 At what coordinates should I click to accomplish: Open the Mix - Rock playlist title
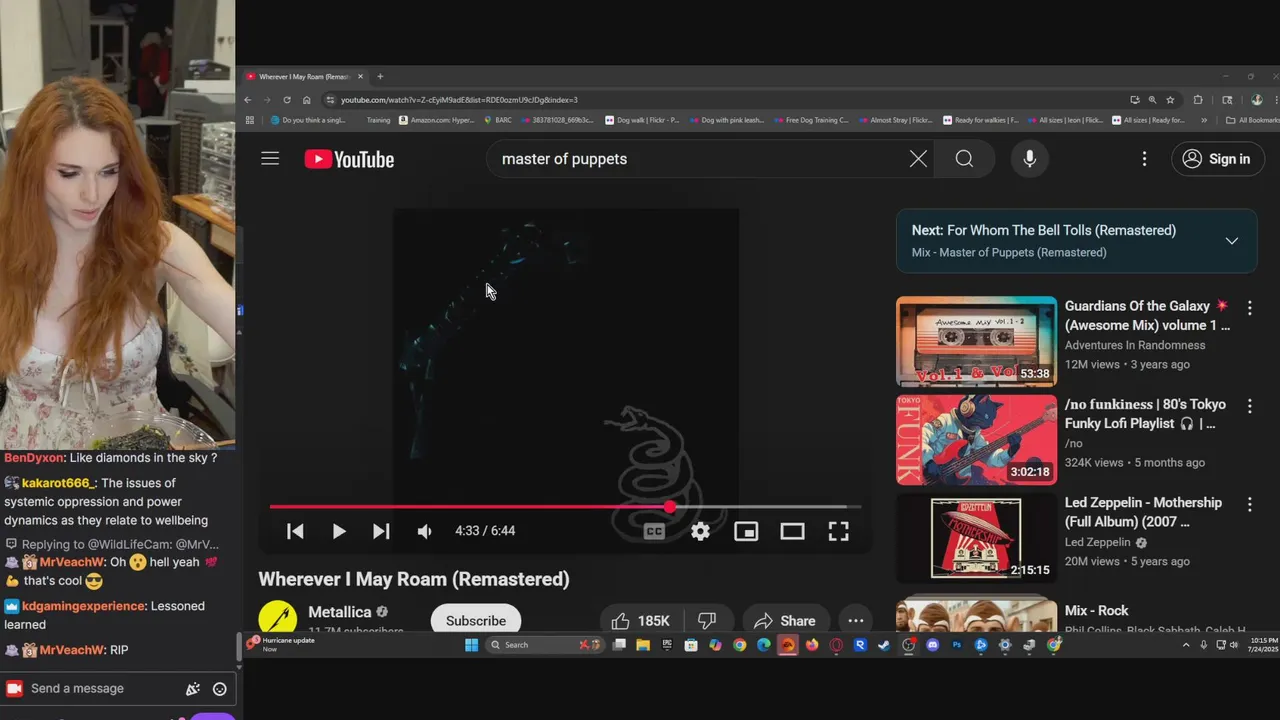[x=1096, y=610]
